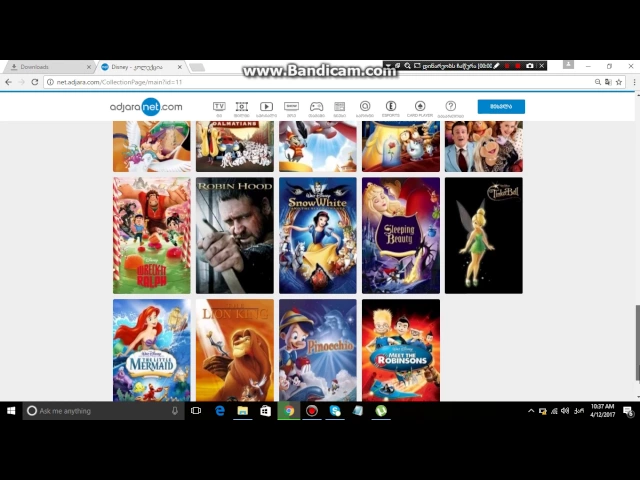Switch to the Downloads tab
This screenshot has width=640, height=480.
pos(48,67)
